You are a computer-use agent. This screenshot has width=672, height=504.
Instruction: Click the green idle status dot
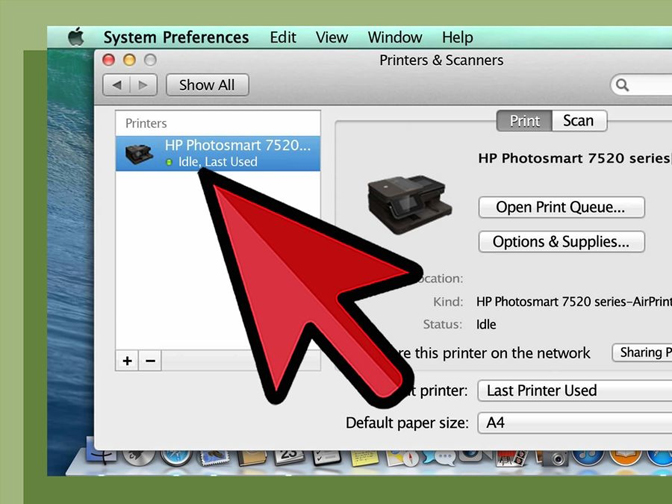[x=169, y=162]
